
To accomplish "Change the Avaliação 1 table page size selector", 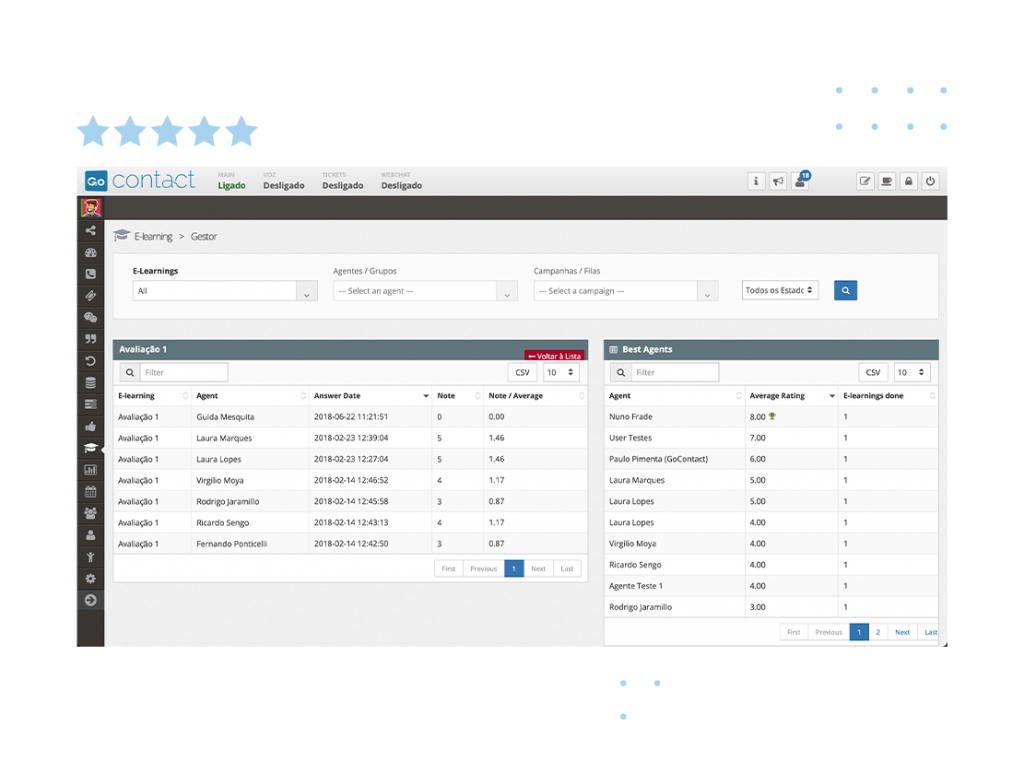I will 561,372.
